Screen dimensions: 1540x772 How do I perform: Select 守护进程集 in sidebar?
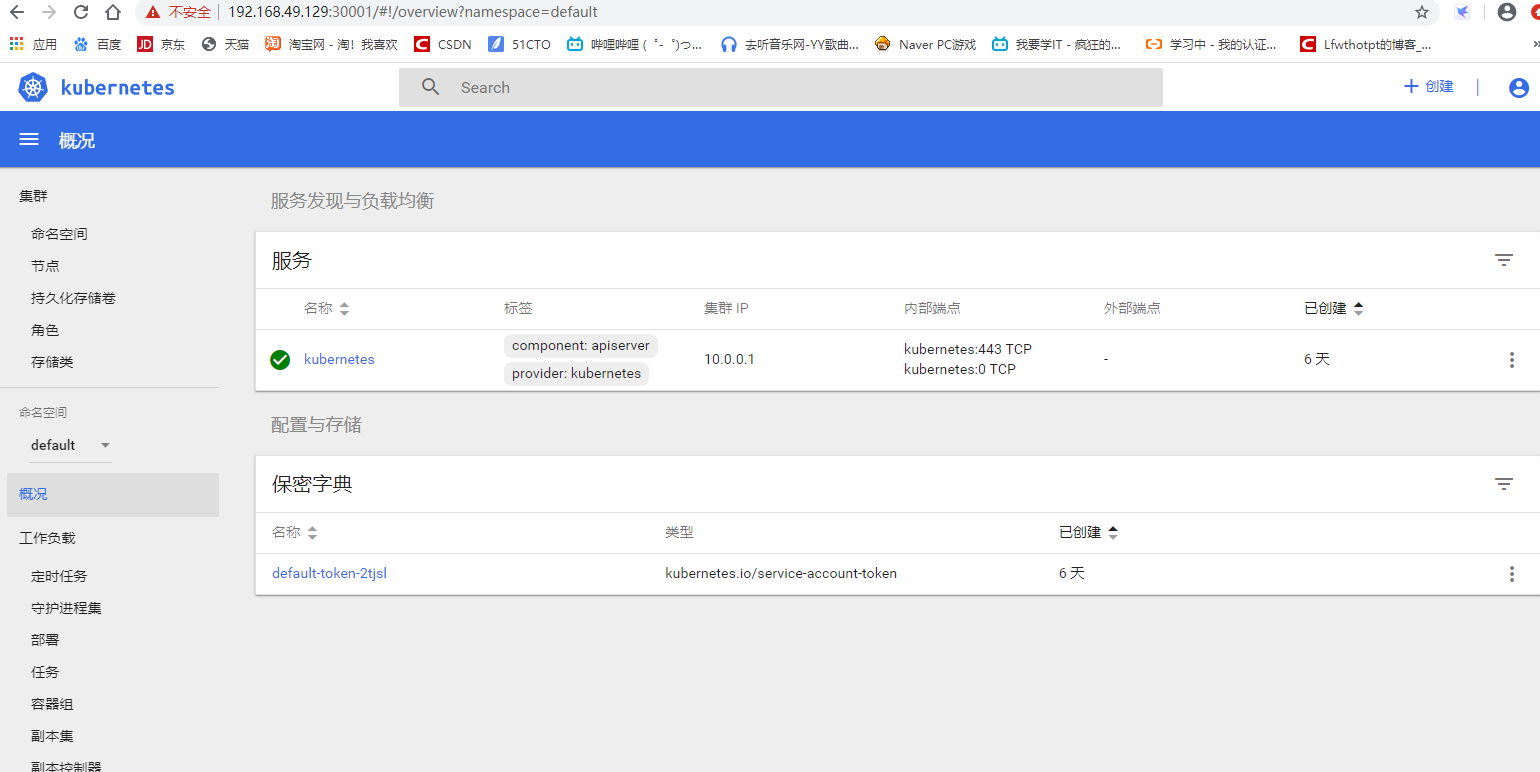tap(66, 608)
